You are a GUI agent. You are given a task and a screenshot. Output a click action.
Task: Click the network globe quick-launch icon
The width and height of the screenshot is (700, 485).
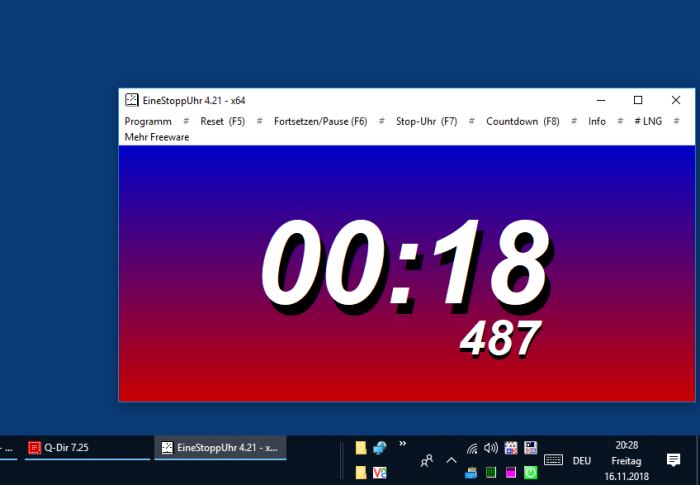(379, 448)
